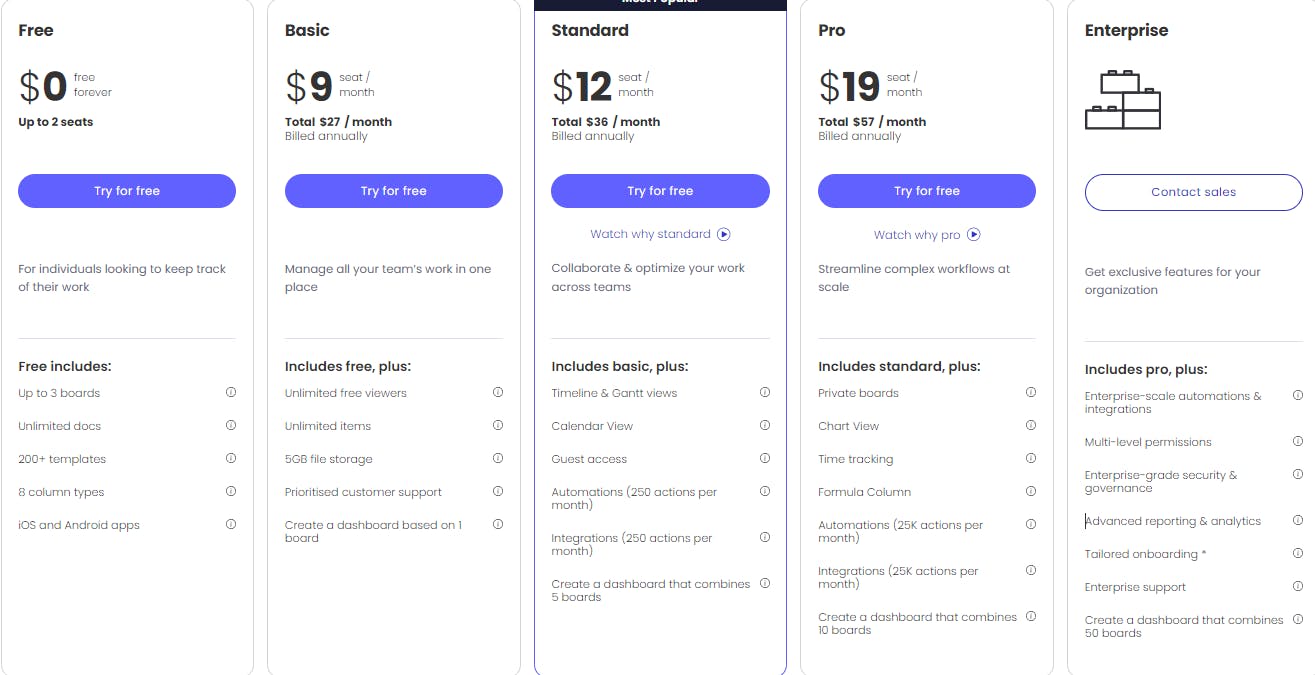Click info icon beside Enterprise support

pos(1298,587)
